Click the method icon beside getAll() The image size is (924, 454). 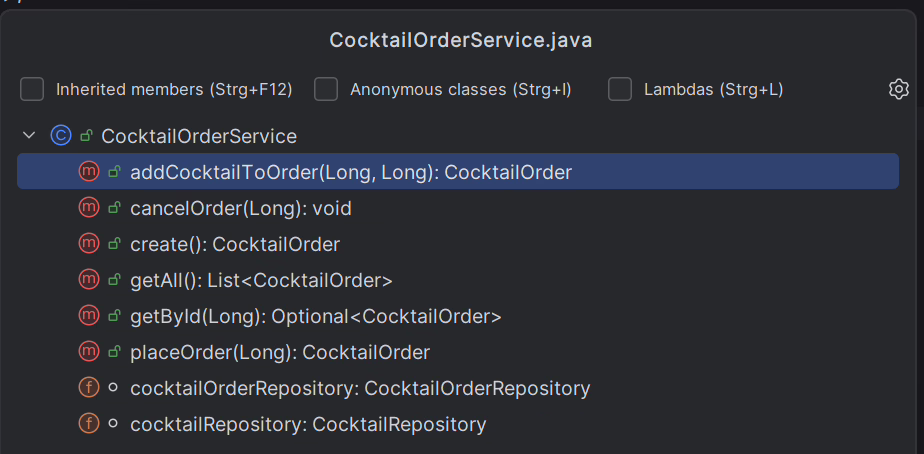(x=88, y=280)
